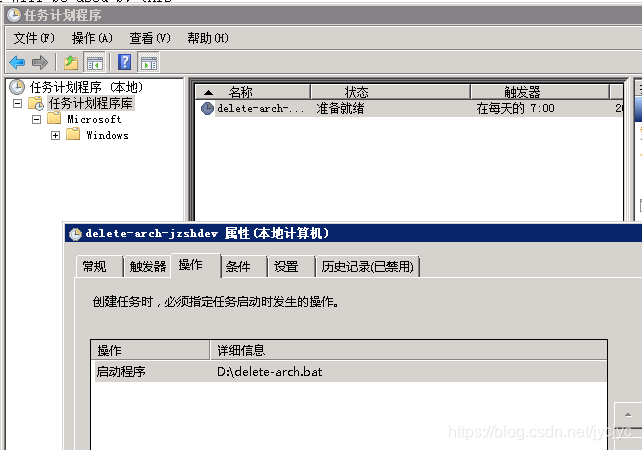Click the 在每天的 7:00 trigger cell
This screenshot has height=450, width=642.
[x=515, y=109]
